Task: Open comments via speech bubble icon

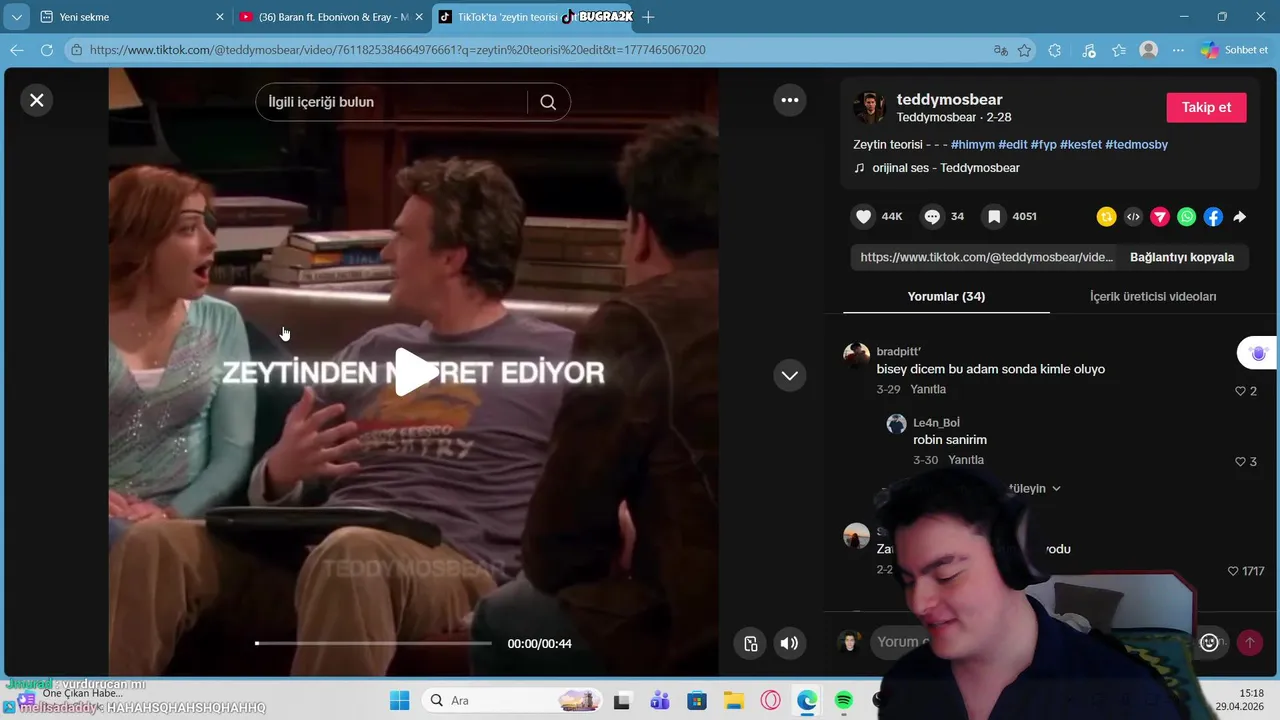Action: click(x=932, y=216)
